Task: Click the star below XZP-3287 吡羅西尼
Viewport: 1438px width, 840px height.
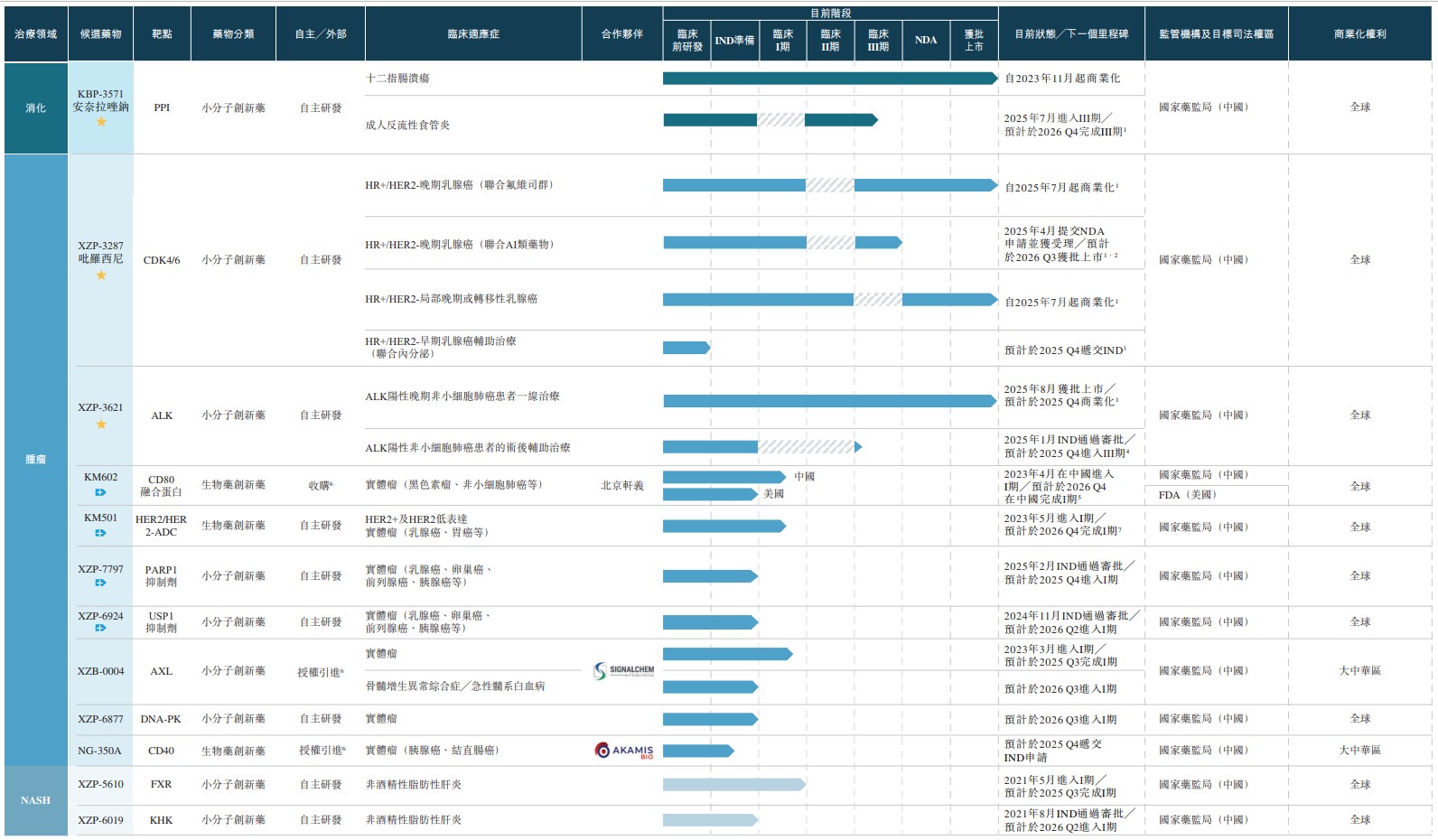Action: (x=101, y=275)
